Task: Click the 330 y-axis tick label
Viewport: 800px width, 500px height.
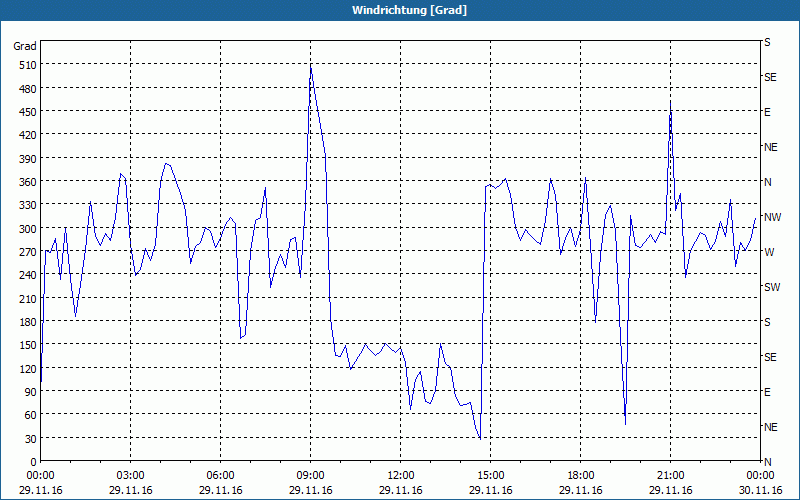Action: pyautogui.click(x=28, y=205)
